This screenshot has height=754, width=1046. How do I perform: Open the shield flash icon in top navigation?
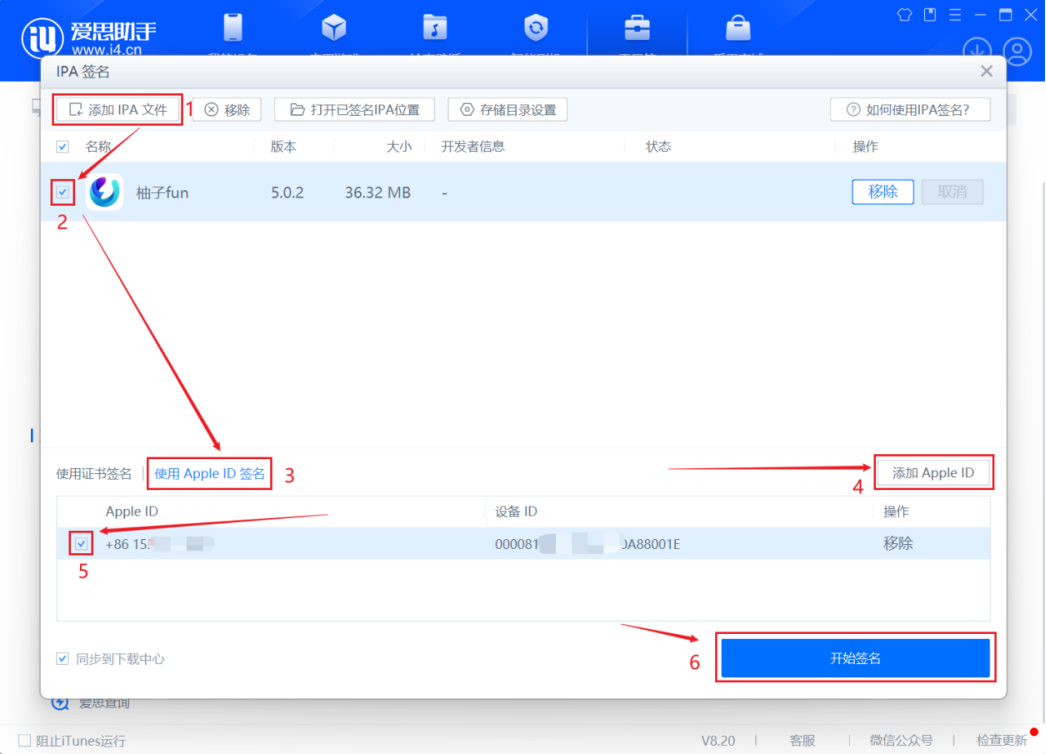[x=536, y=28]
